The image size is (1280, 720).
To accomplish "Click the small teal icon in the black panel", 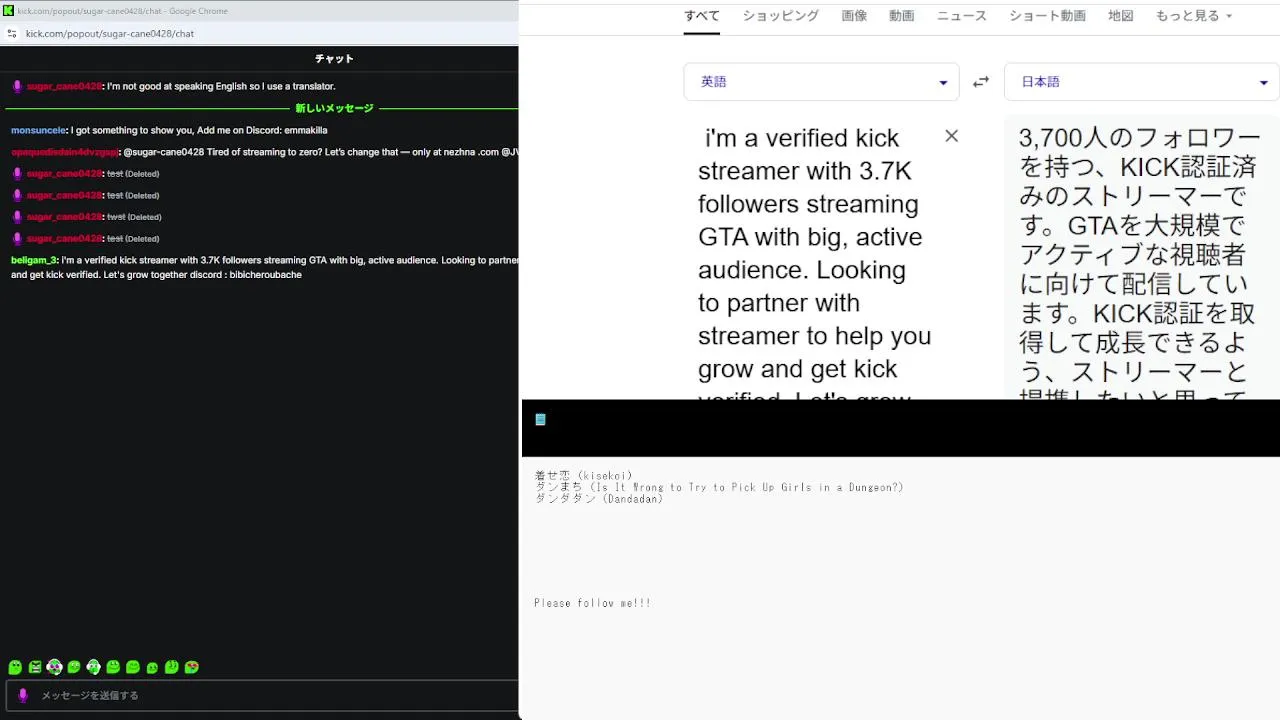I will pyautogui.click(x=541, y=420).
